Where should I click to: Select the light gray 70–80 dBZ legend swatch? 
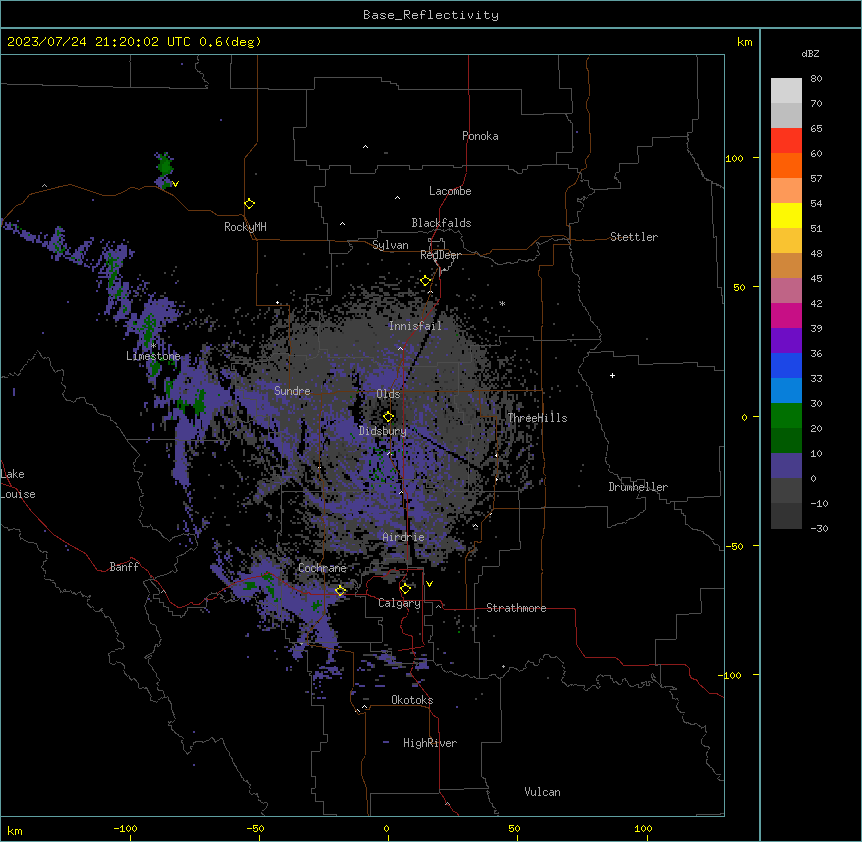coord(786,91)
